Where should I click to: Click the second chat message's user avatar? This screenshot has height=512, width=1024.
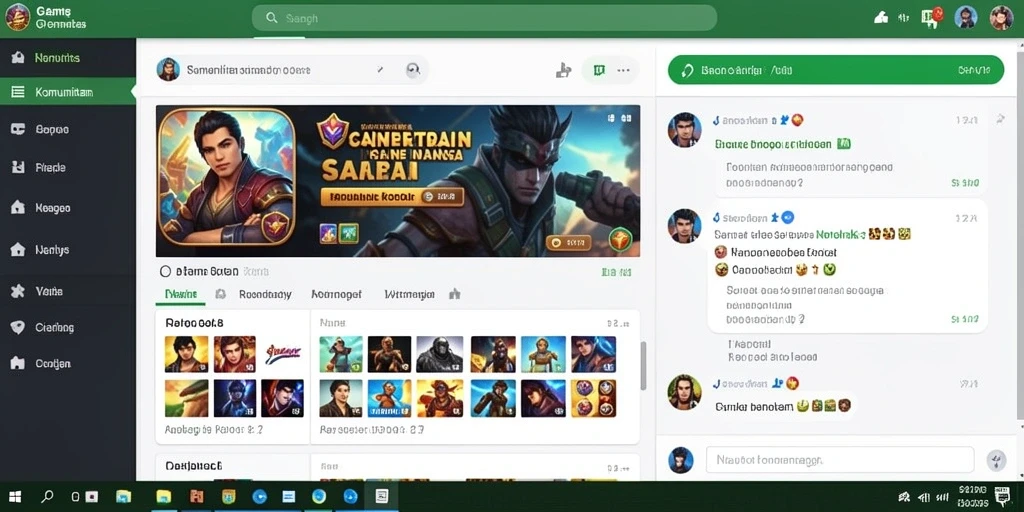[684, 226]
